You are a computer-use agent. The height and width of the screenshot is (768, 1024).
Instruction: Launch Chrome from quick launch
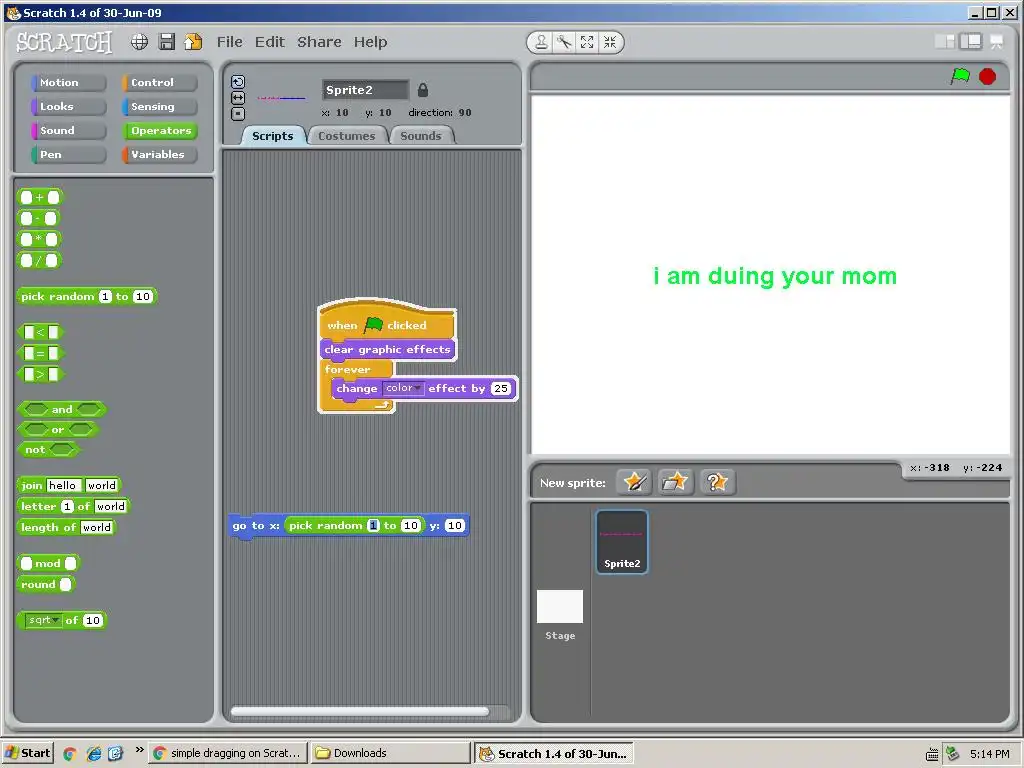[x=70, y=754]
